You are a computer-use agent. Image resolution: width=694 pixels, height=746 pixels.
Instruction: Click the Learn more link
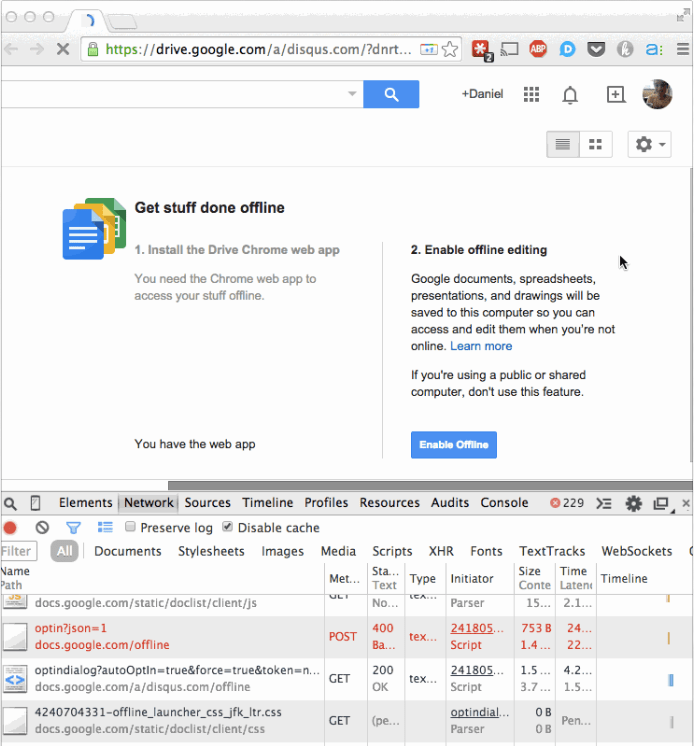pos(481,346)
